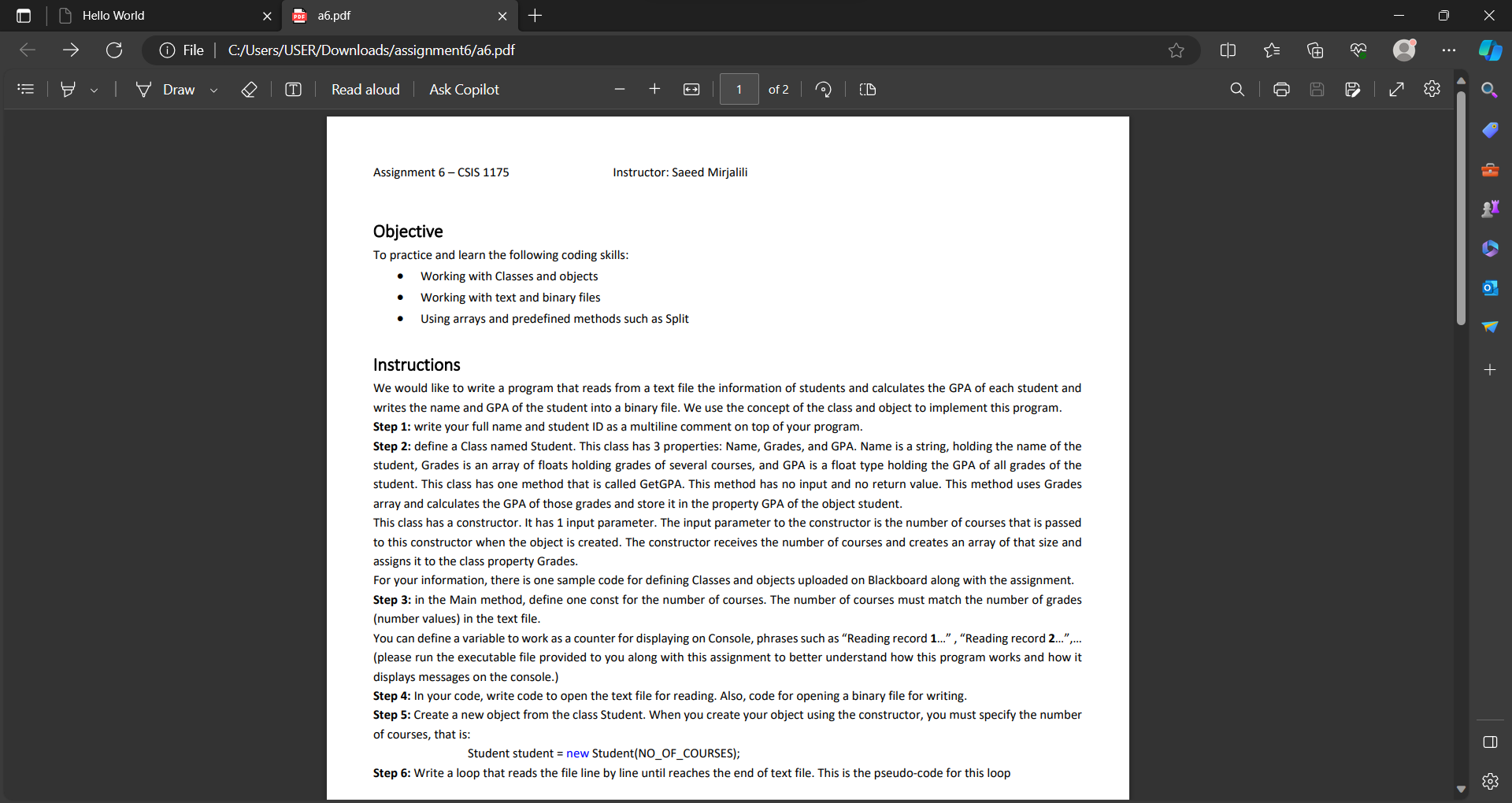Enter full screen PDF mode
Viewport: 1512px width, 803px height.
pos(1396,89)
